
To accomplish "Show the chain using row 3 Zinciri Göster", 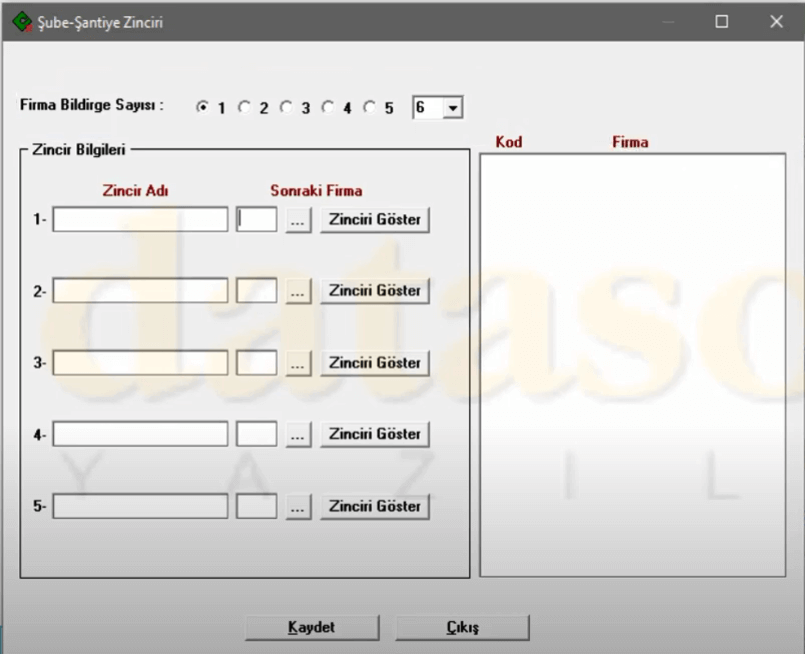I will pos(375,363).
